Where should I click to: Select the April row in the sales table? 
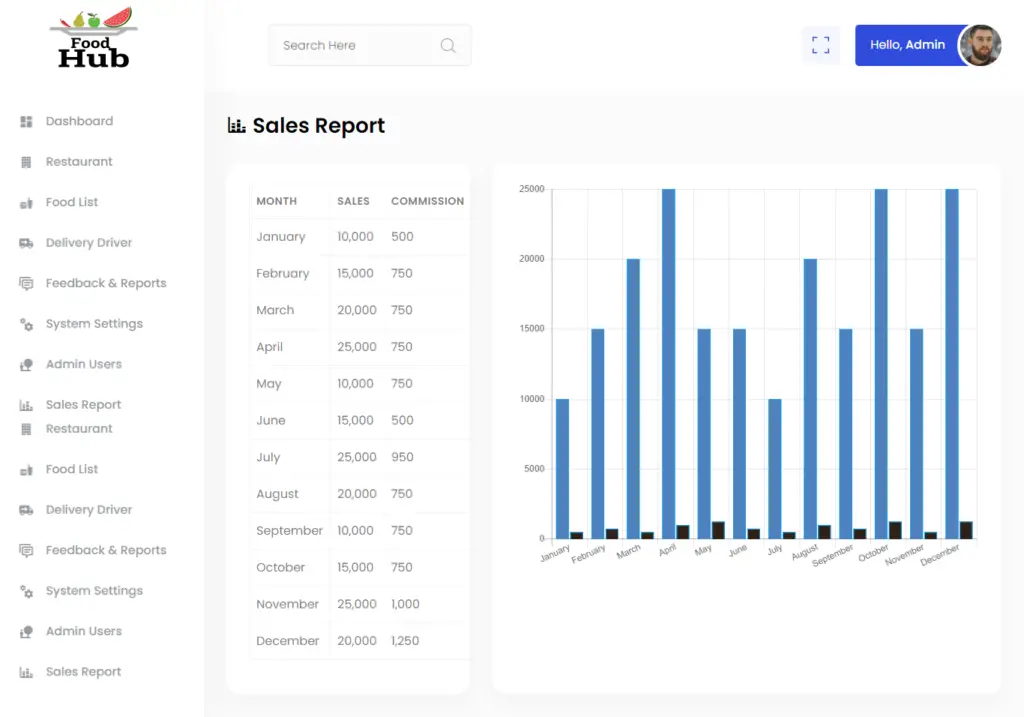coord(355,346)
